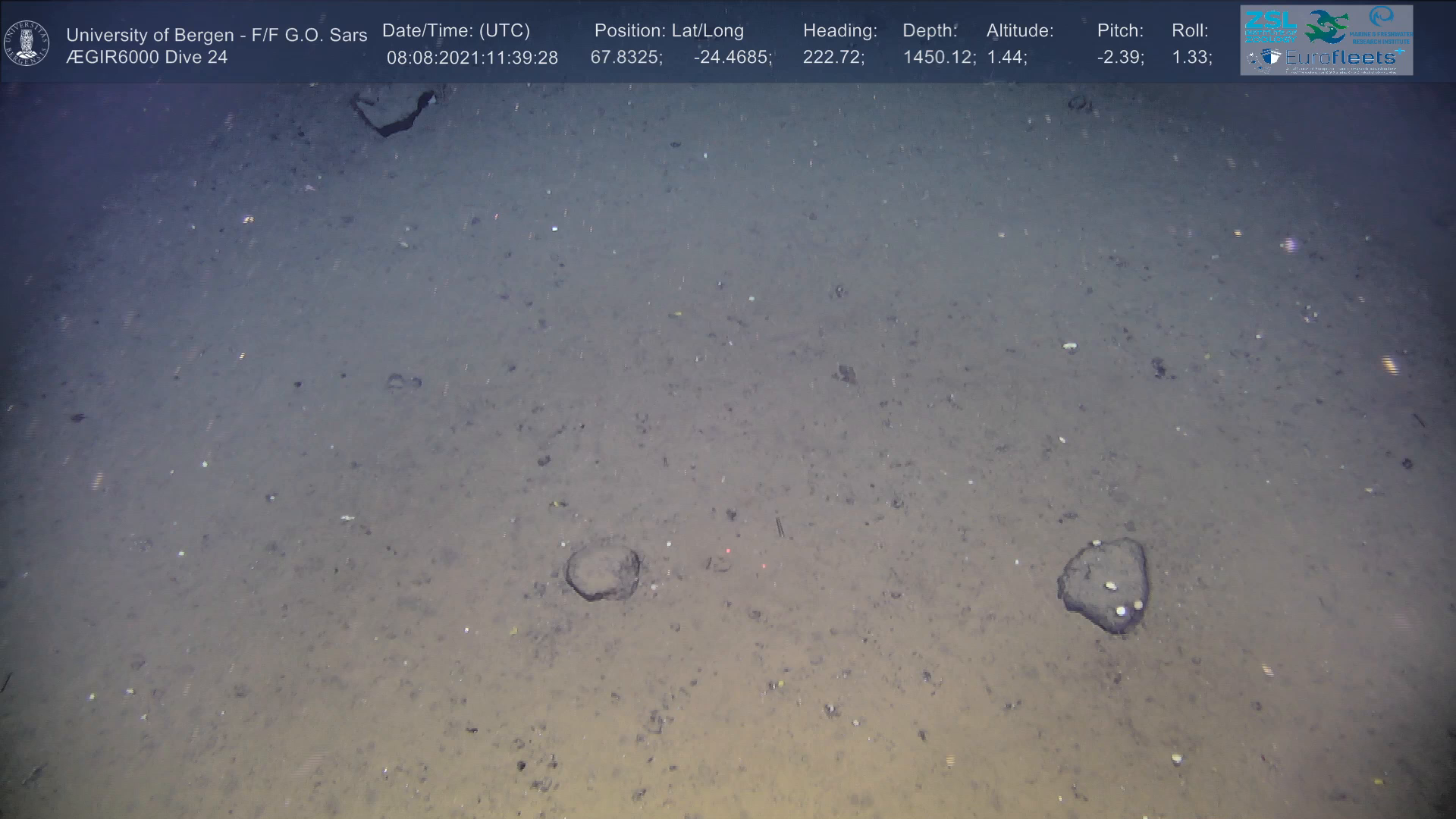Screen dimensions: 1456x819
Task: Click the Date/Time (UTC) header label
Action: (456, 31)
